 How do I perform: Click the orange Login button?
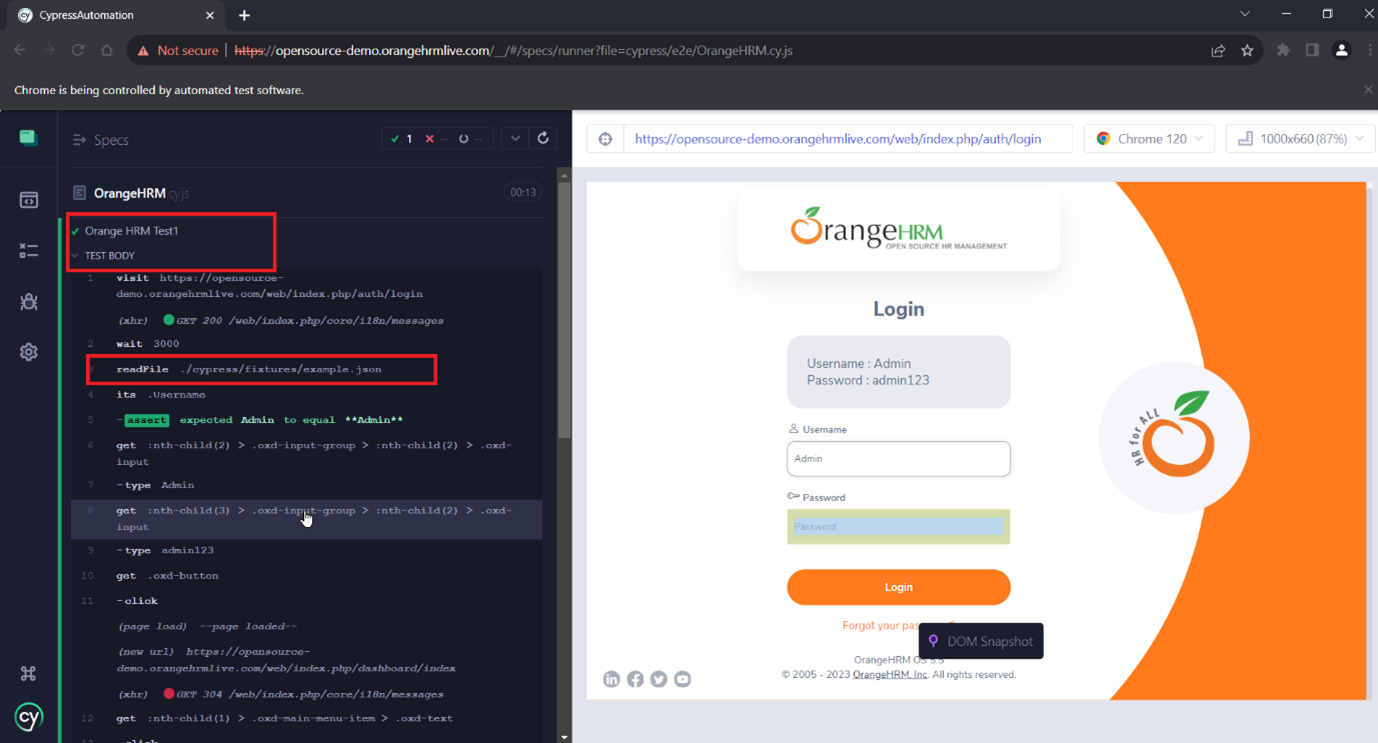(x=898, y=587)
